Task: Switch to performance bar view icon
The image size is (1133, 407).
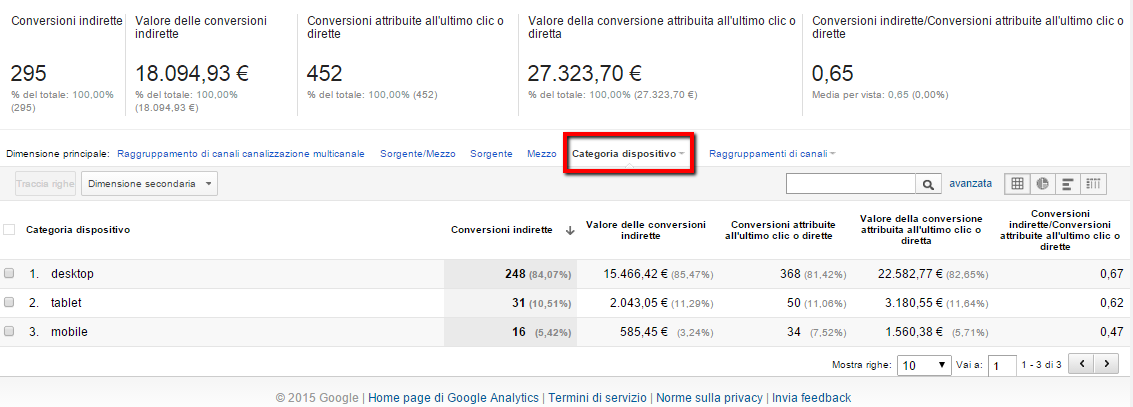Action: point(1067,184)
